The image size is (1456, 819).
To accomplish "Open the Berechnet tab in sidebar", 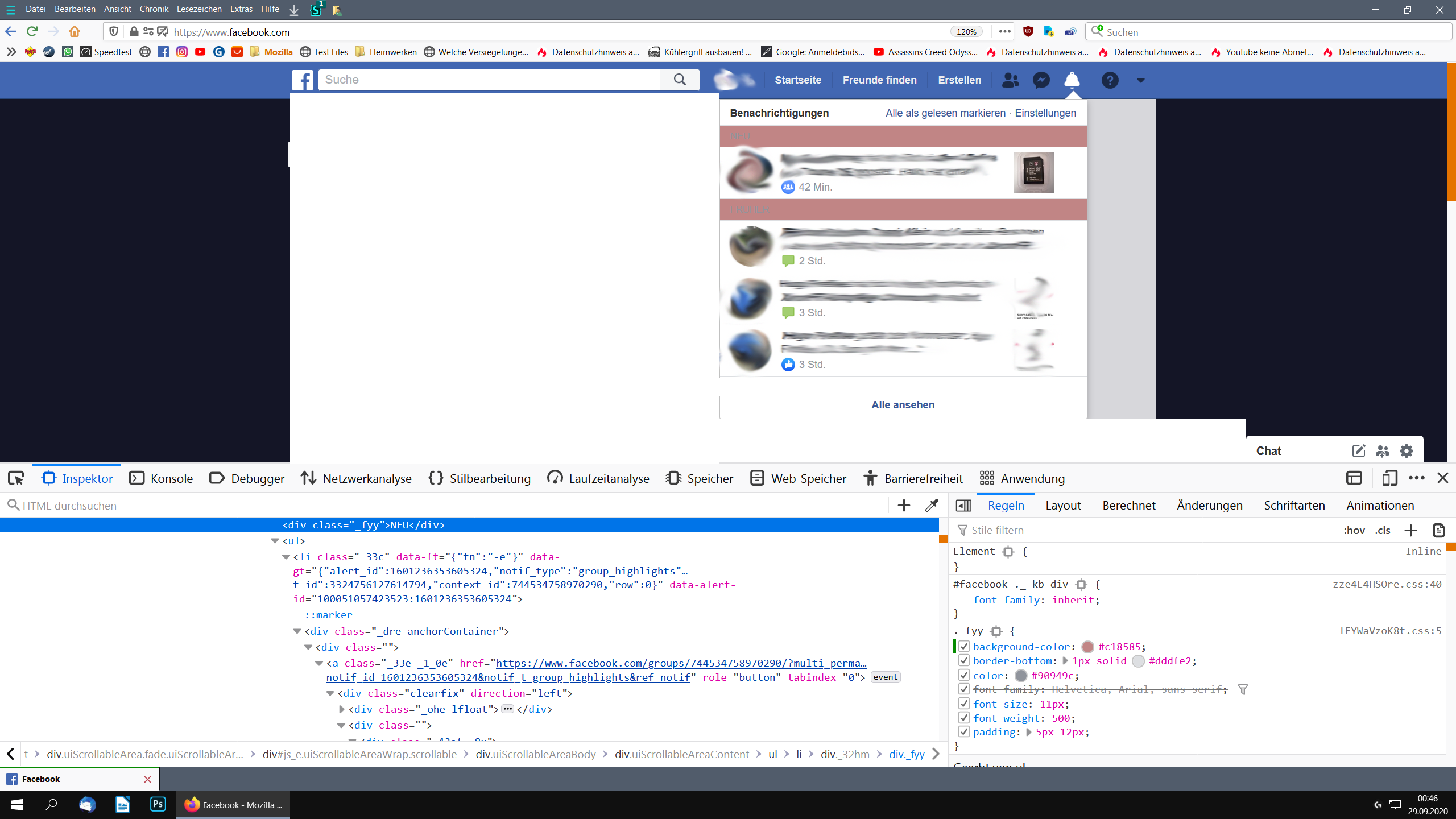I will [x=1128, y=506].
